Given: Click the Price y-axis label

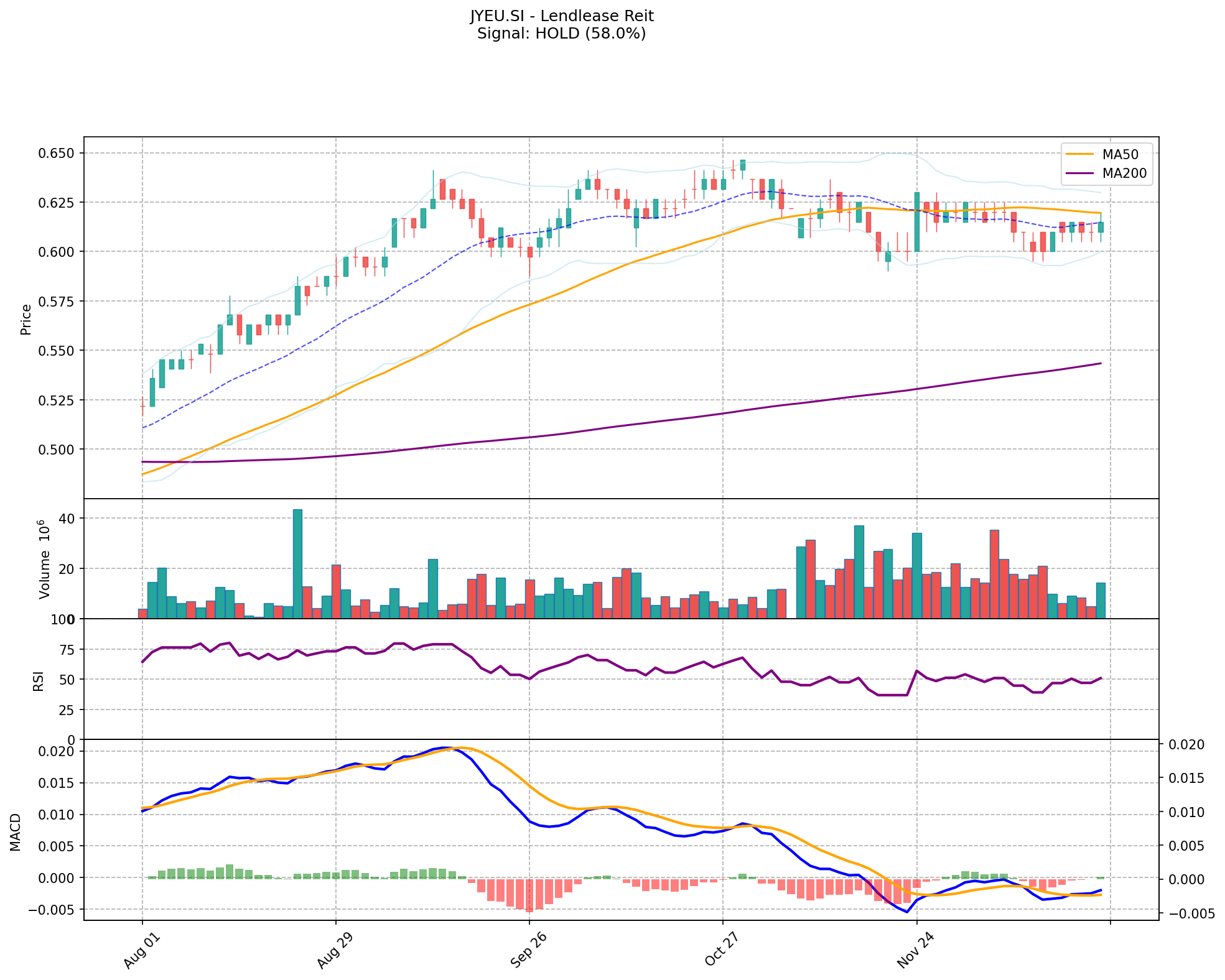Looking at the screenshot, I should point(26,319).
